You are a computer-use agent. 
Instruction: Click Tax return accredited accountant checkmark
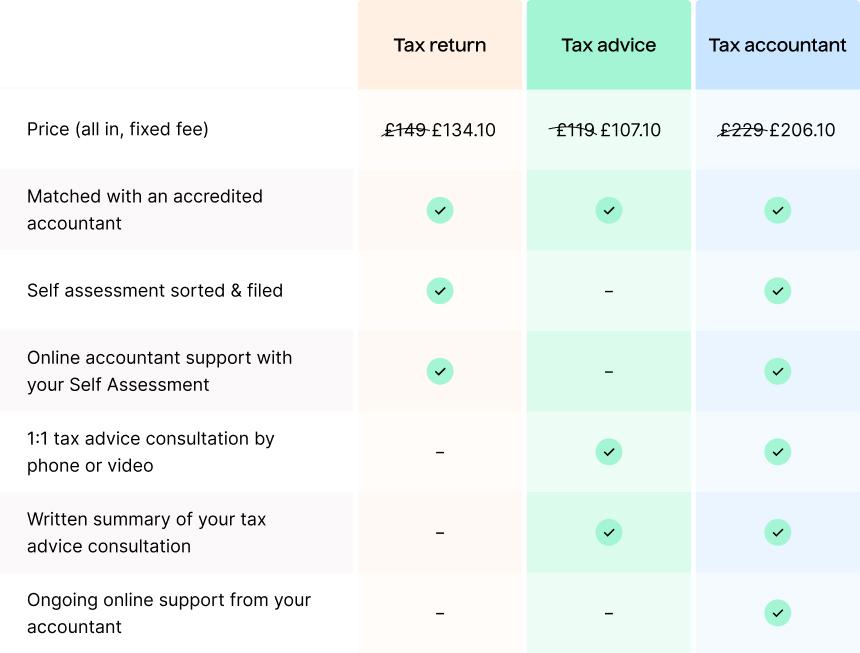tap(440, 211)
